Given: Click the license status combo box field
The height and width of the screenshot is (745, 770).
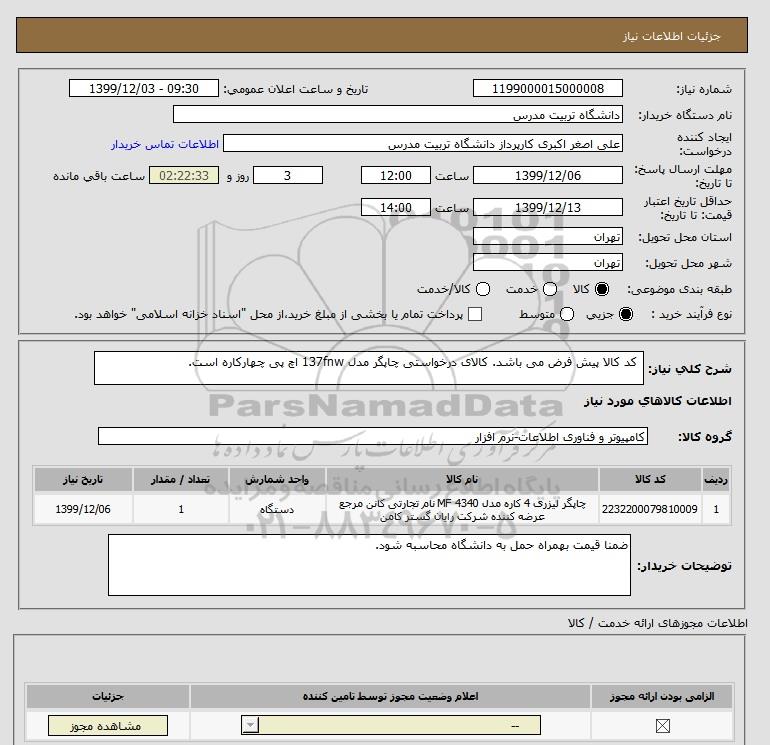Looking at the screenshot, I should [x=391, y=725].
